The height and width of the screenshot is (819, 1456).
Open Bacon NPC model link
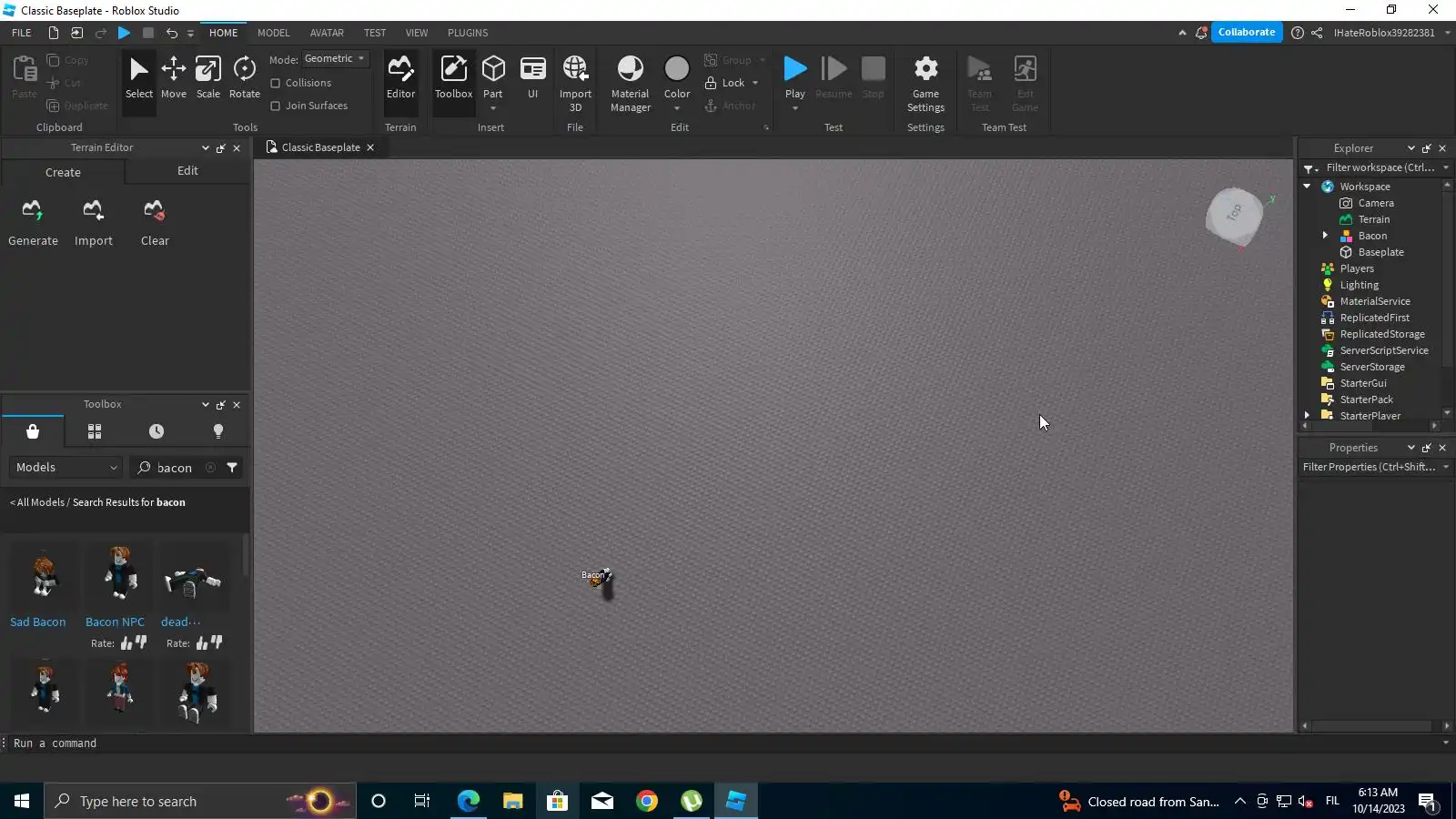(x=115, y=622)
